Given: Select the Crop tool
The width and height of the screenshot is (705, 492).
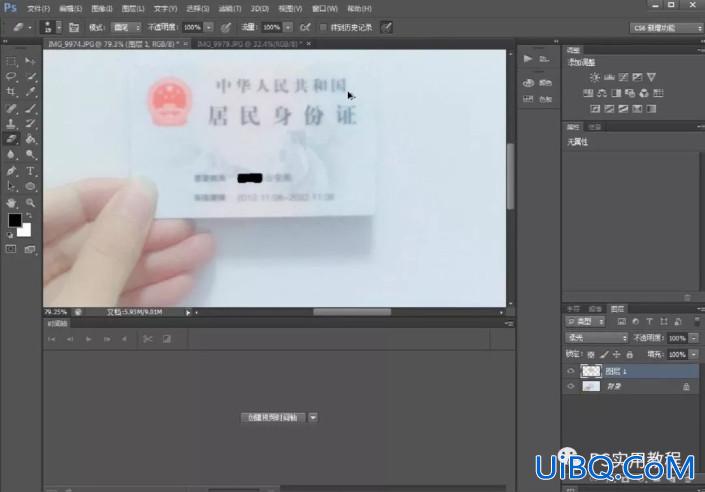Looking at the screenshot, I should click(11, 92).
